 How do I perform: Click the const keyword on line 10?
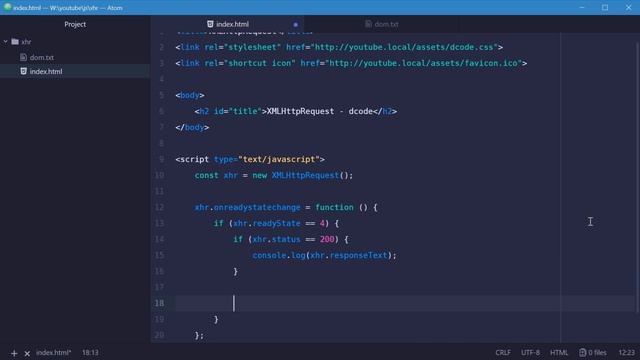tap(207, 176)
